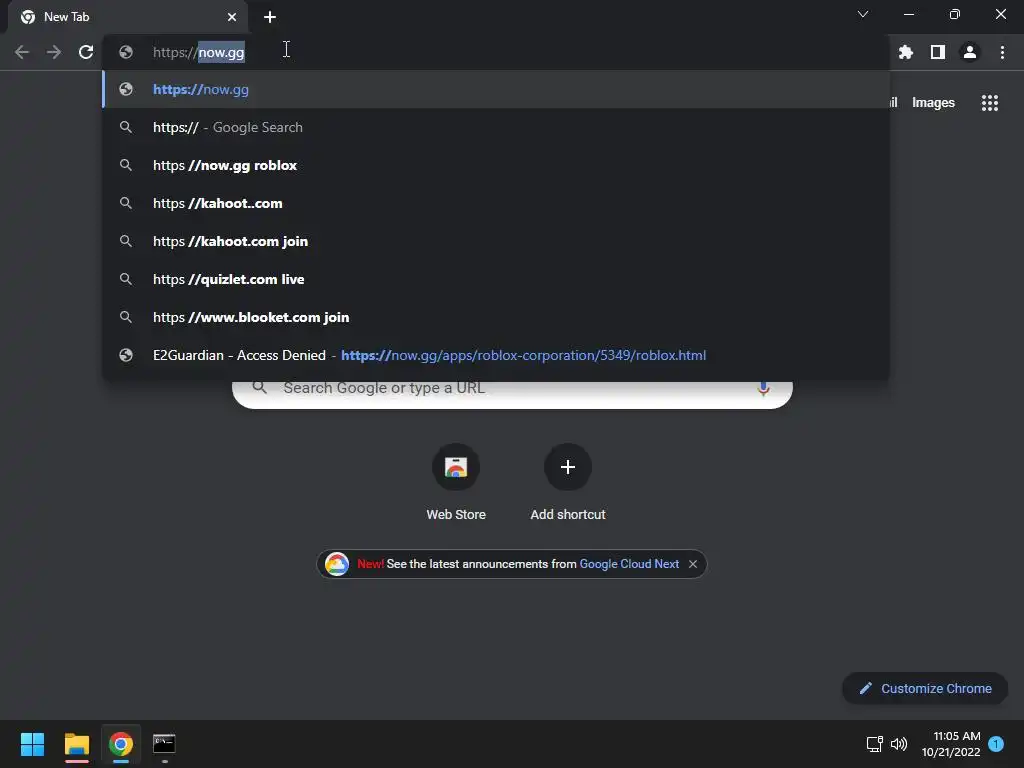The height and width of the screenshot is (768, 1024).
Task: Select the kahoot.com join suggestion
Action: 496,241
